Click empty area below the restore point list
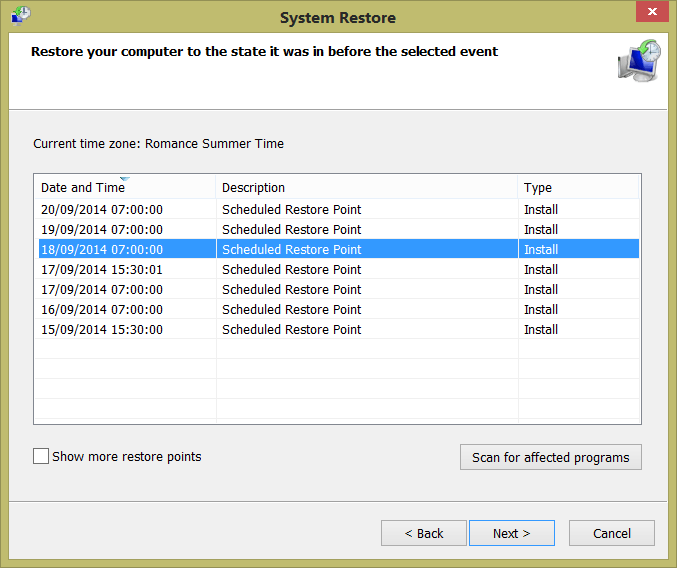The height and width of the screenshot is (568, 677). 337,385
